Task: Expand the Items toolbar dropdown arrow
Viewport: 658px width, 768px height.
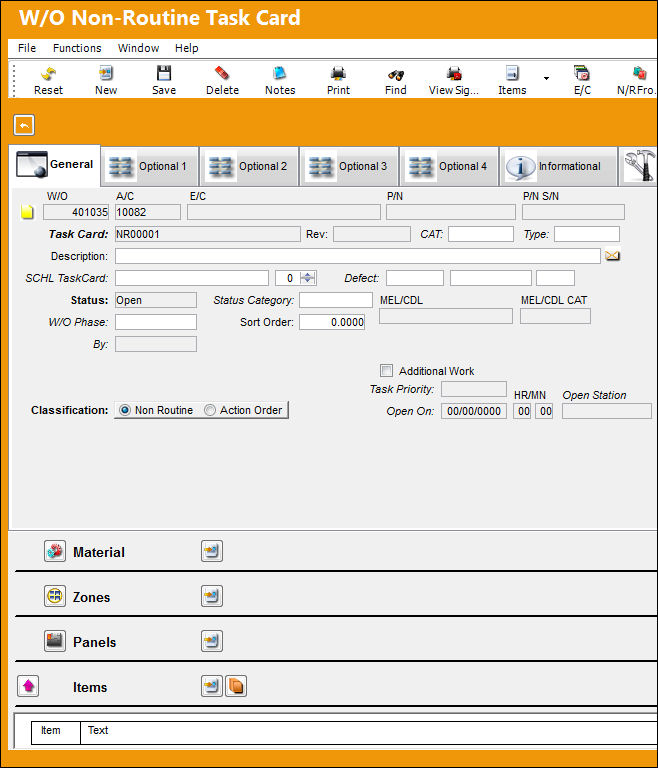Action: [x=546, y=78]
